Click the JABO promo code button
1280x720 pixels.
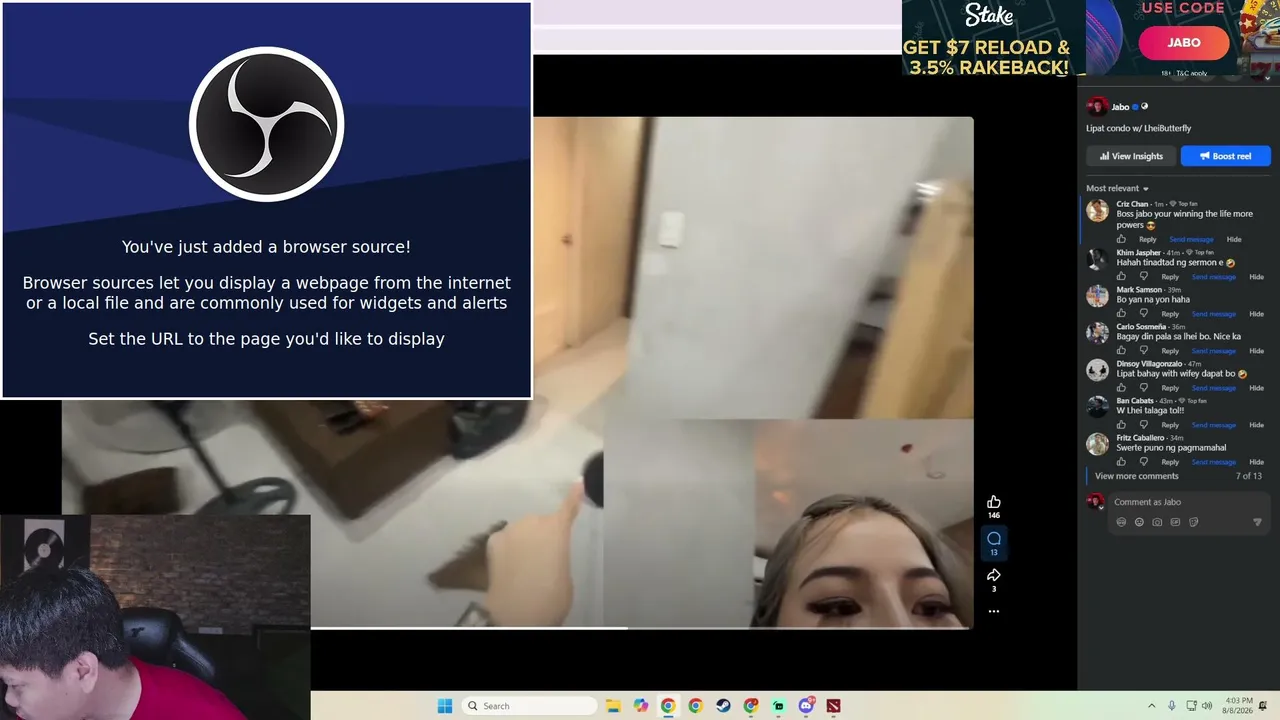(x=1184, y=43)
